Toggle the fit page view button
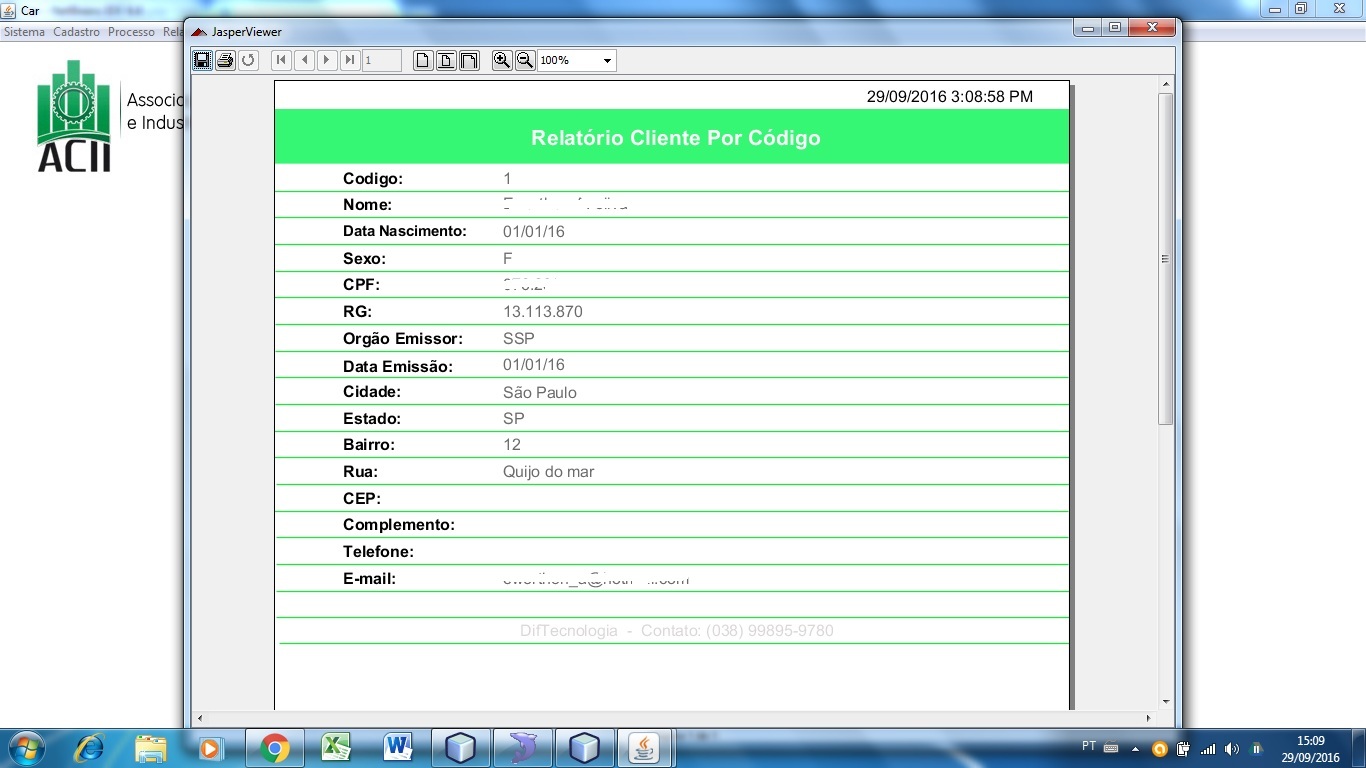 [x=446, y=60]
